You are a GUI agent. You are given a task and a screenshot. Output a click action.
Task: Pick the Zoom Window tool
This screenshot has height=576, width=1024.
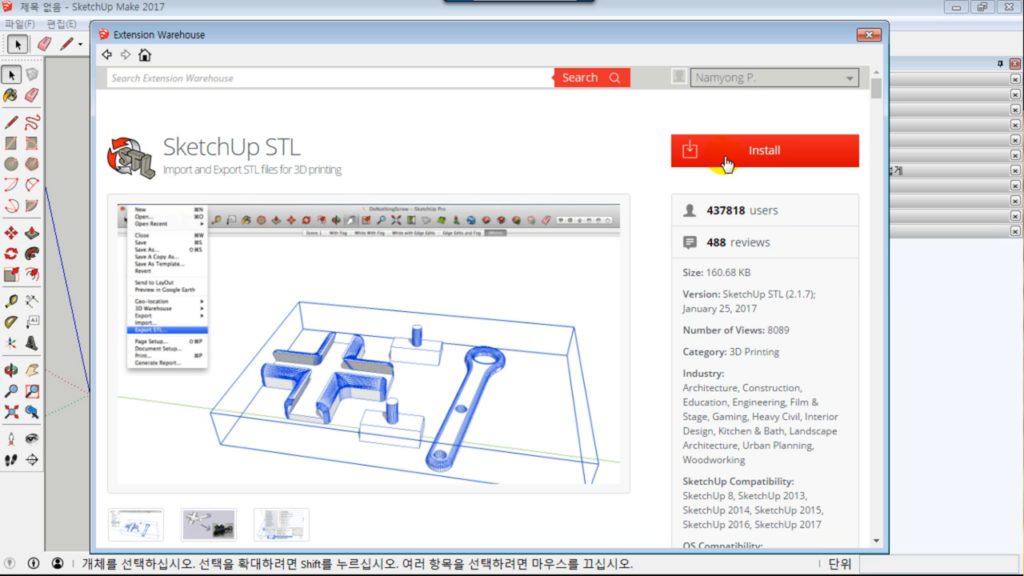click(x=32, y=391)
